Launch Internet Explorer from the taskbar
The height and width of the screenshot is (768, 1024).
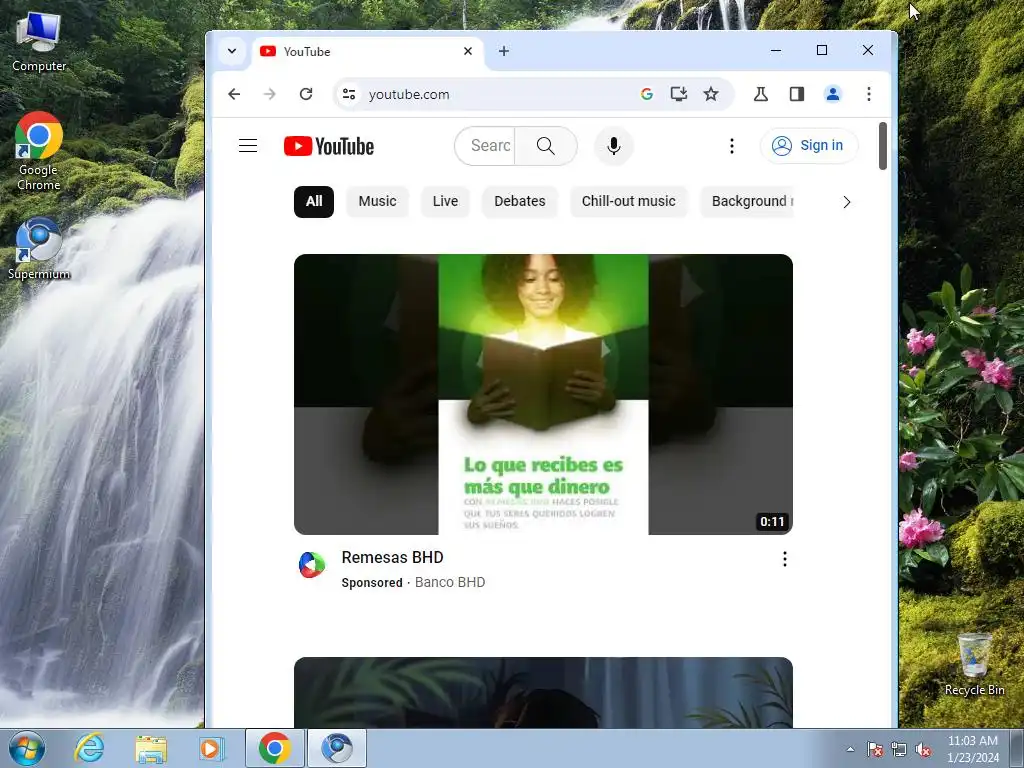[89, 748]
